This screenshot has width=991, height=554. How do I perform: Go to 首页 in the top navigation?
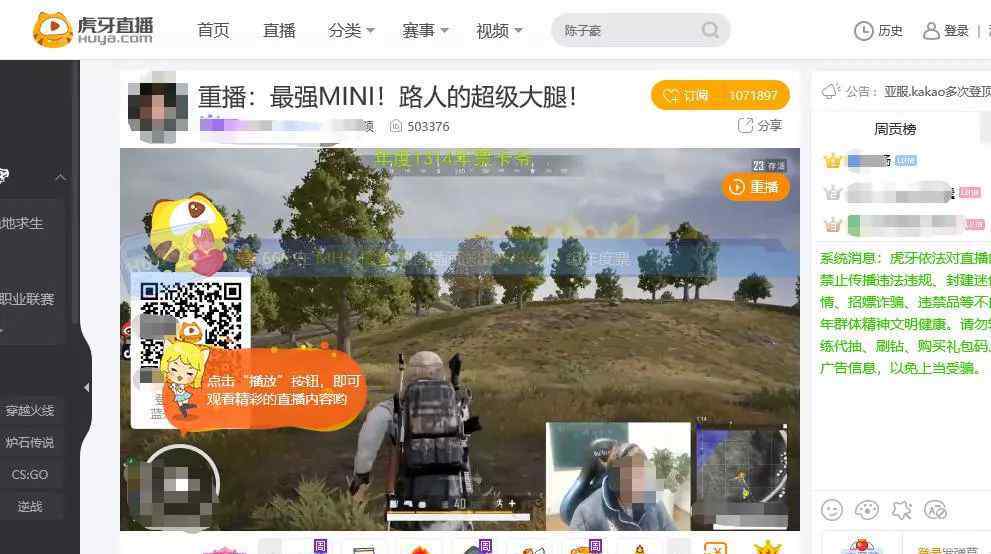[x=213, y=30]
